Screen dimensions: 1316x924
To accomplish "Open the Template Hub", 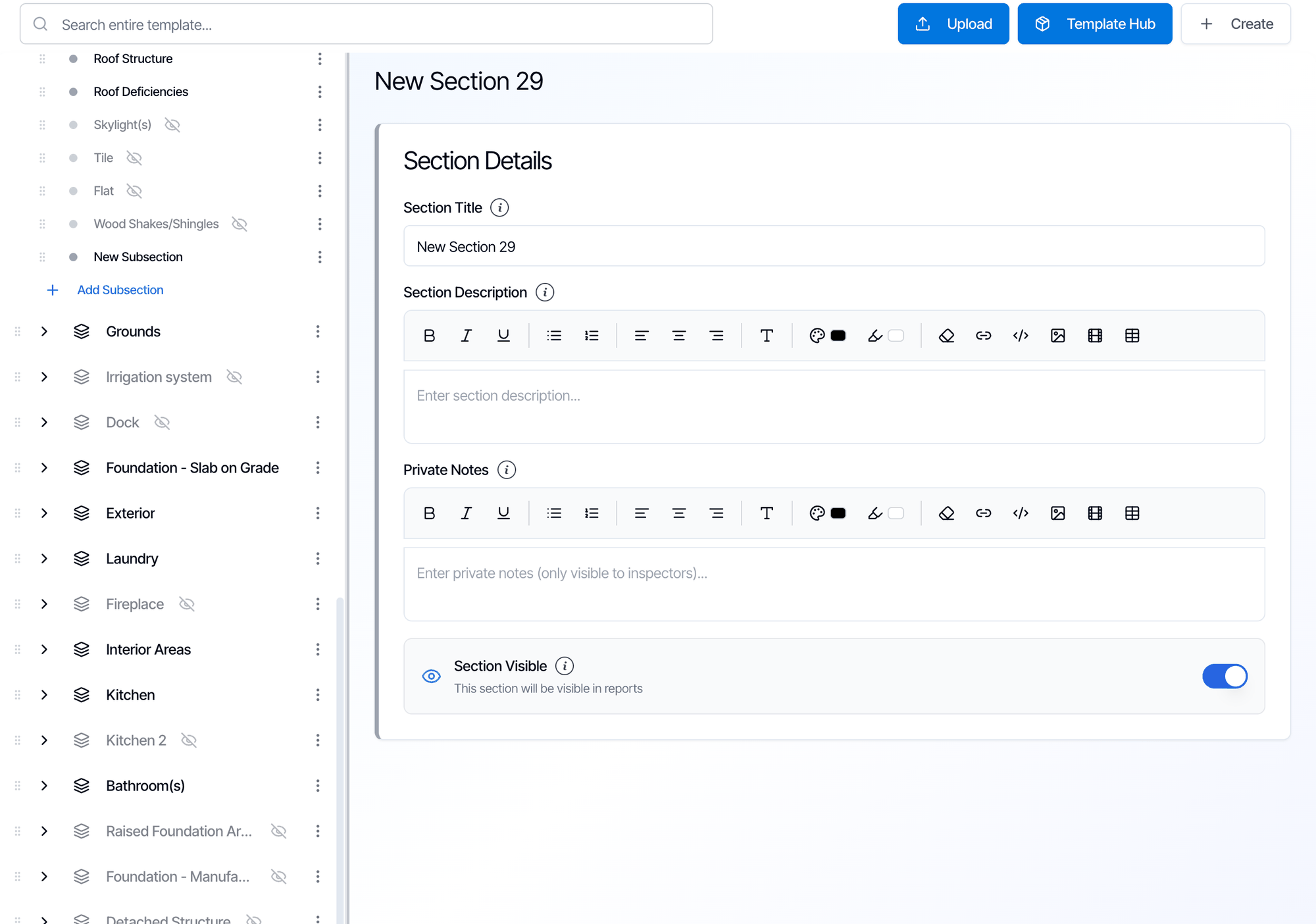I will [x=1094, y=24].
